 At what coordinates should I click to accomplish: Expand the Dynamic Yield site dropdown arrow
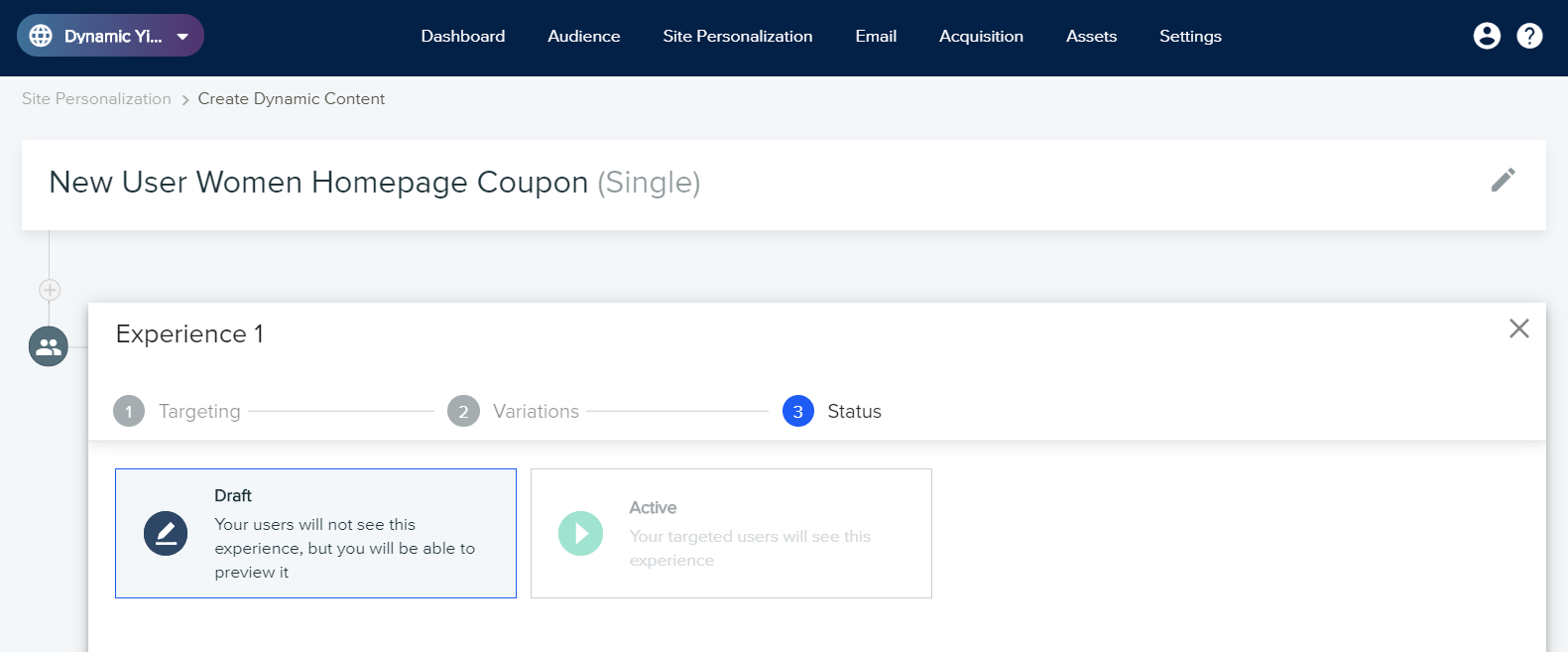tap(182, 37)
